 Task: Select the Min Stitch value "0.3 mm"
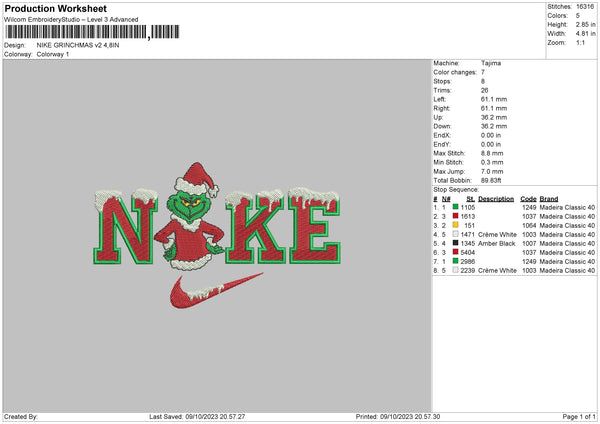pyautogui.click(x=492, y=162)
